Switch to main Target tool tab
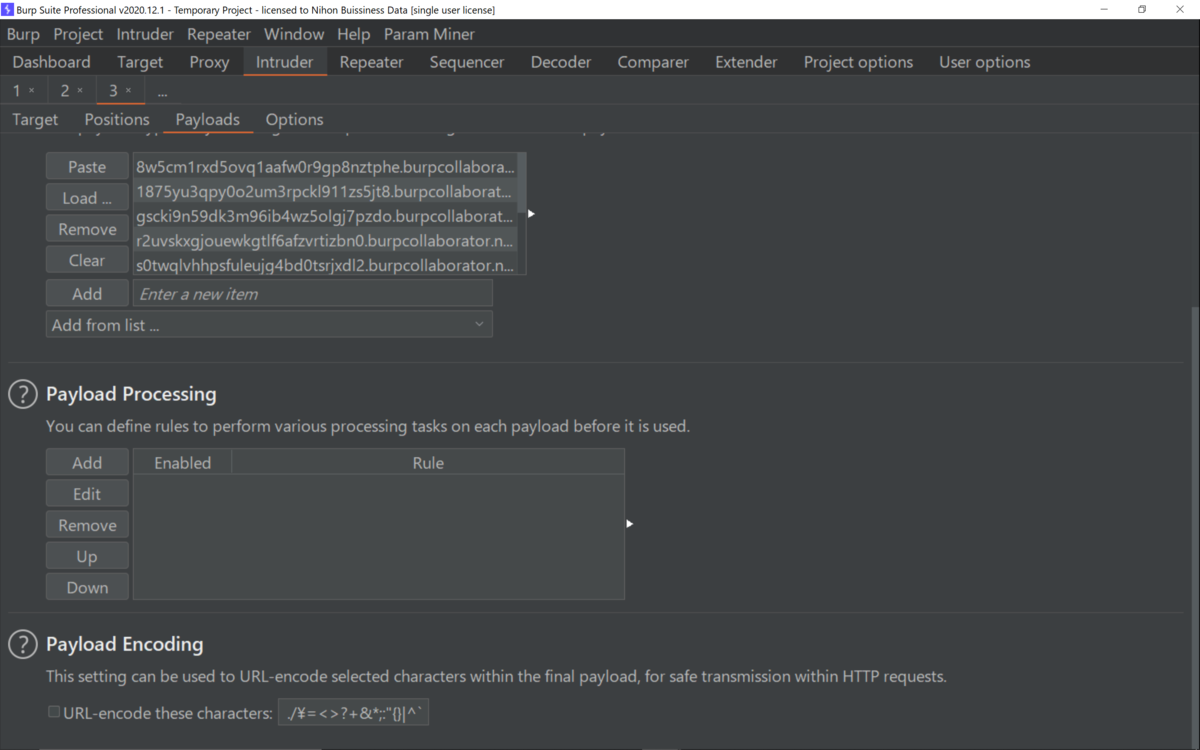Image resolution: width=1200 pixels, height=750 pixels. (140, 62)
